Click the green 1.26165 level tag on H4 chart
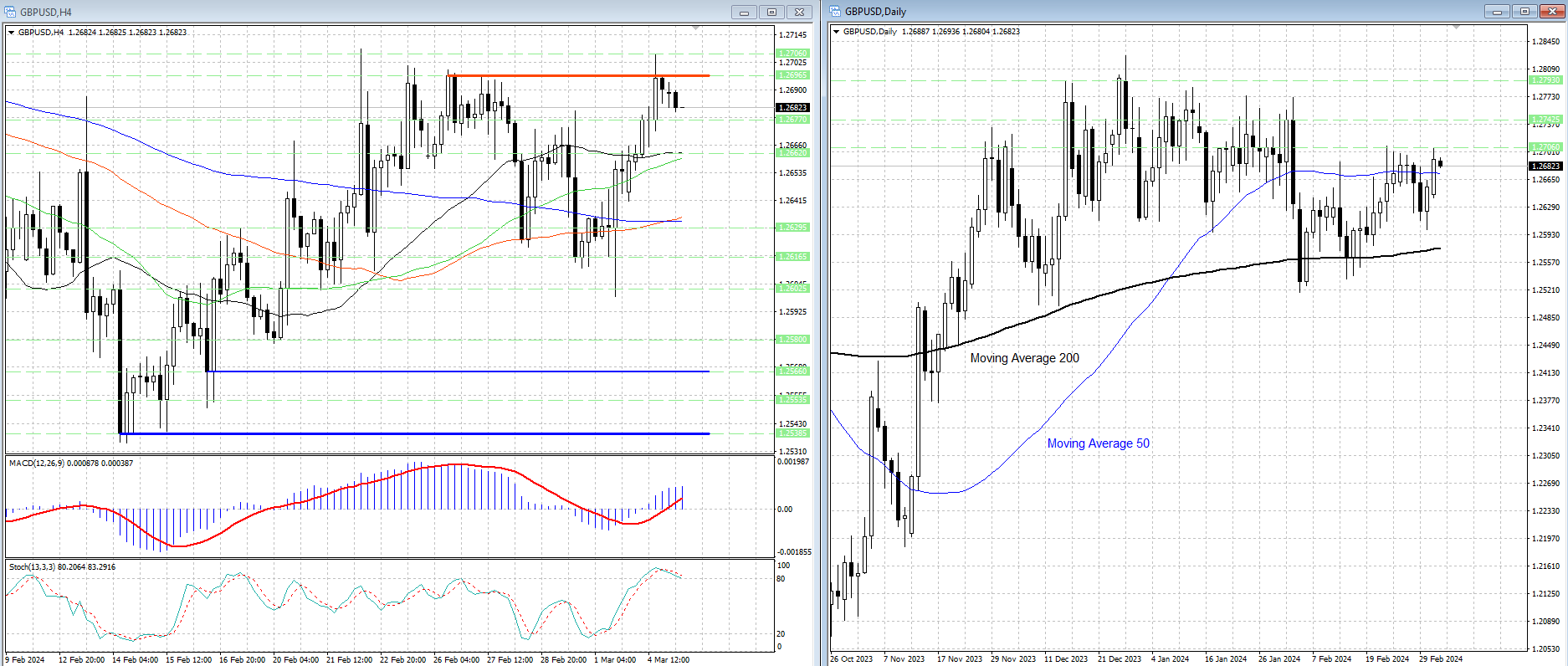 coord(792,257)
